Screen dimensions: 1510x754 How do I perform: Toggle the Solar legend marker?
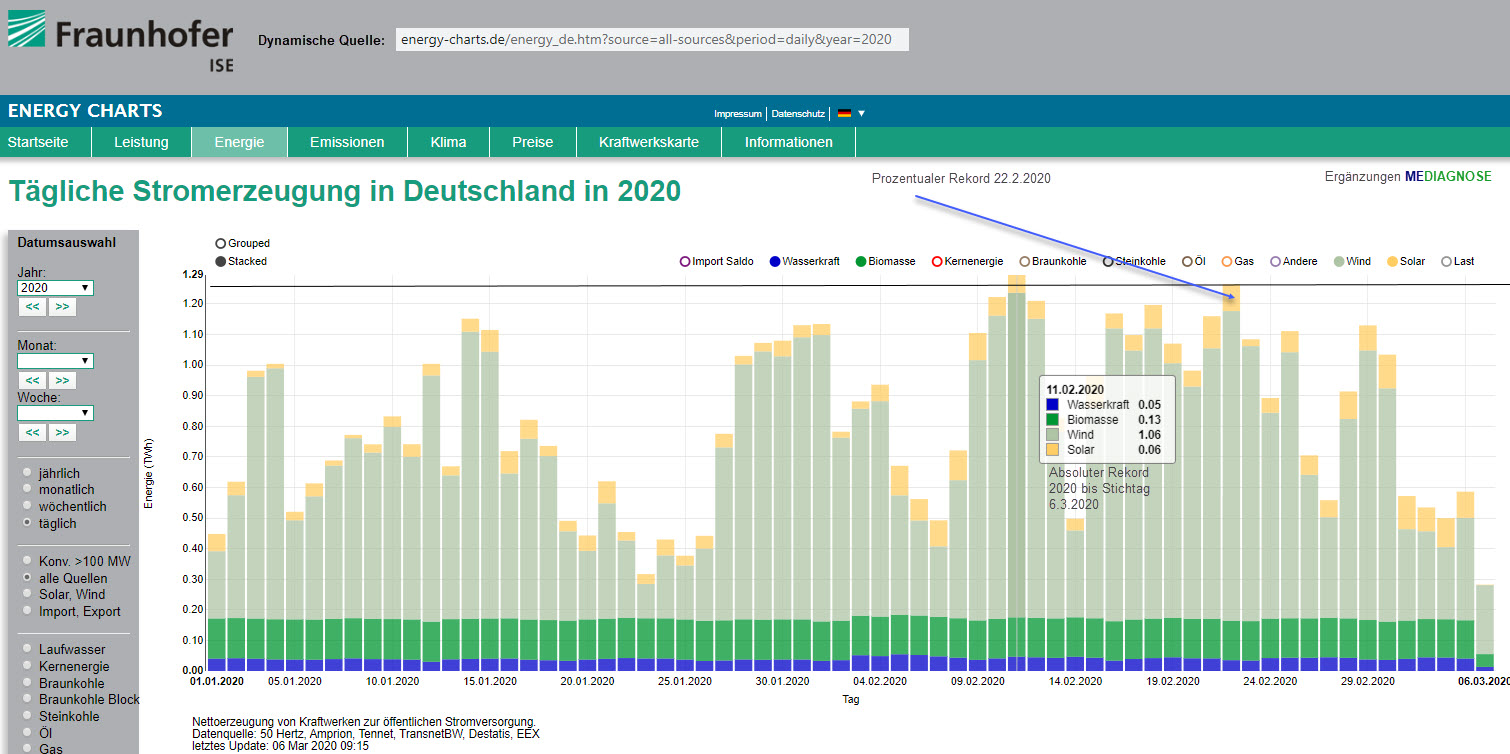click(x=1392, y=262)
